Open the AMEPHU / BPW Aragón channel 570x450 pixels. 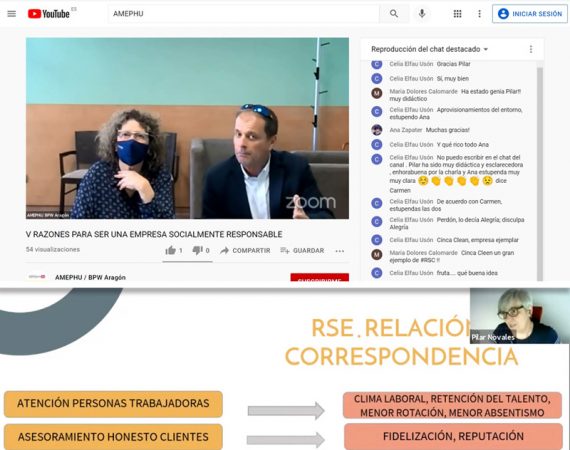pyautogui.click(x=90, y=277)
